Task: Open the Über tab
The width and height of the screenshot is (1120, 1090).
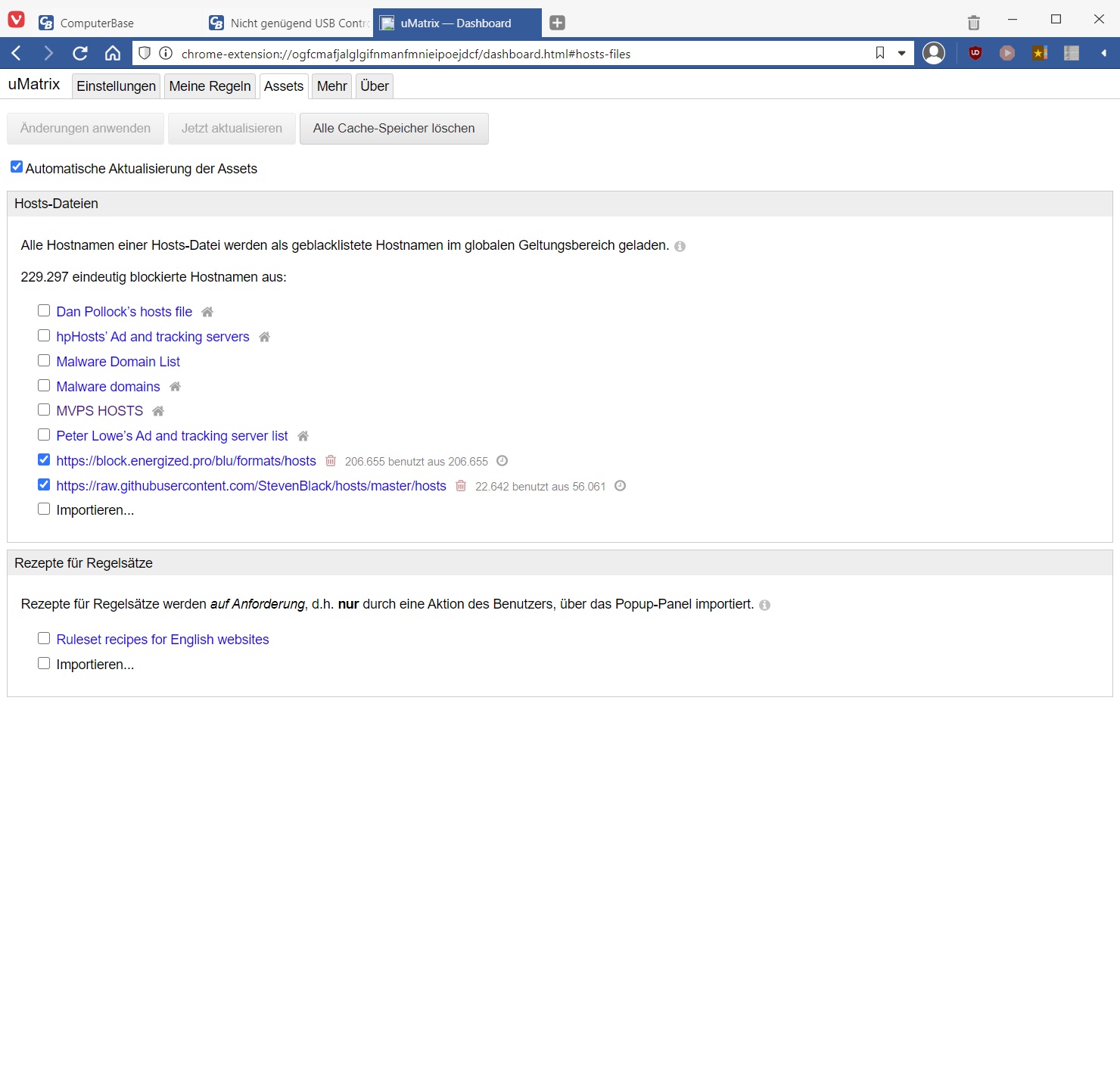Action: coord(375,86)
